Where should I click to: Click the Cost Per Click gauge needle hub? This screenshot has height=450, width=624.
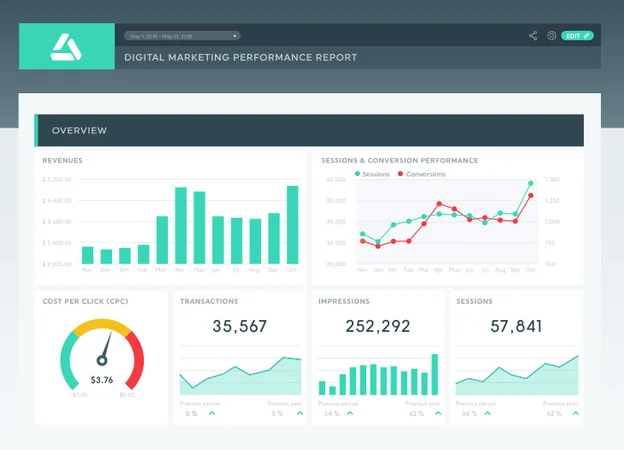tap(102, 361)
